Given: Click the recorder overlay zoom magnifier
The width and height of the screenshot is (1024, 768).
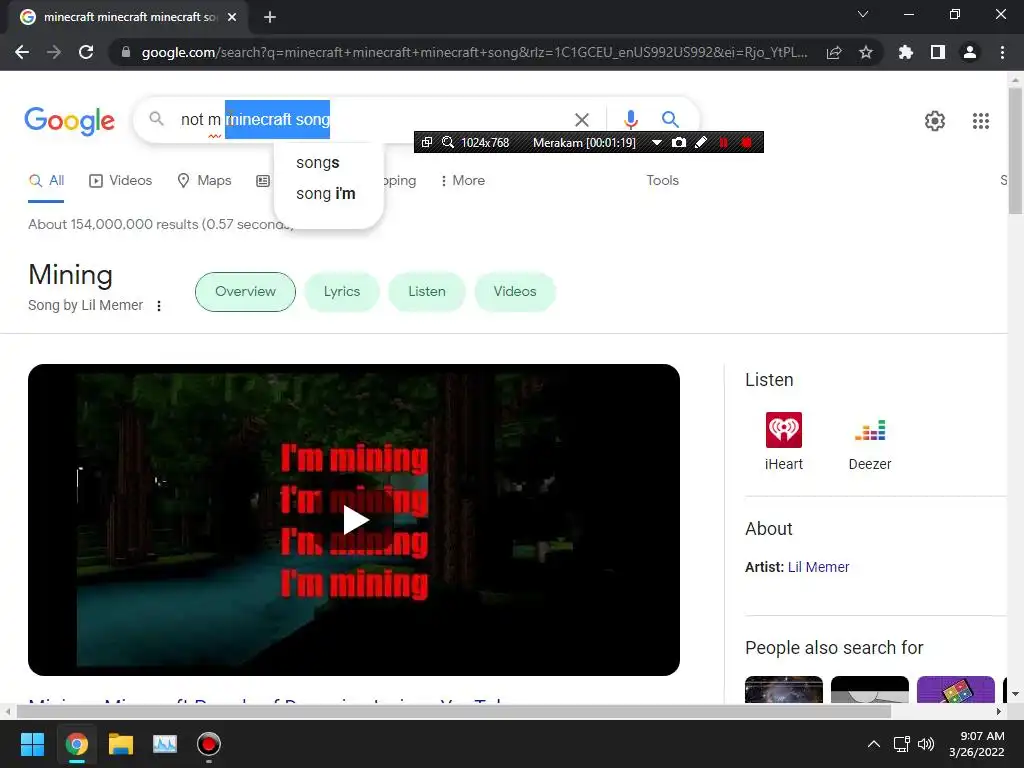Looking at the screenshot, I should click(448, 142).
